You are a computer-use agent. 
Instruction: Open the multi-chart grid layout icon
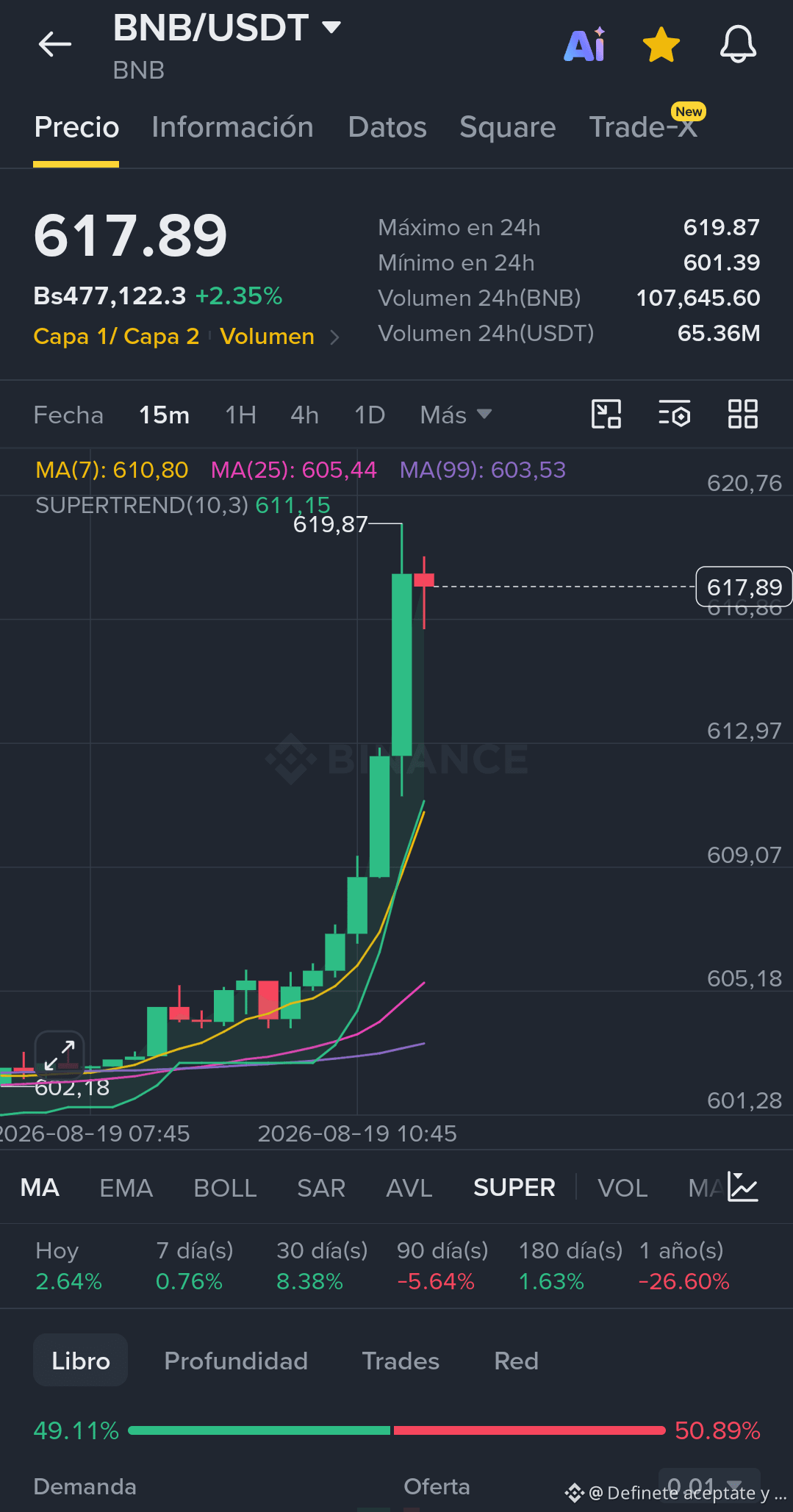pos(742,414)
